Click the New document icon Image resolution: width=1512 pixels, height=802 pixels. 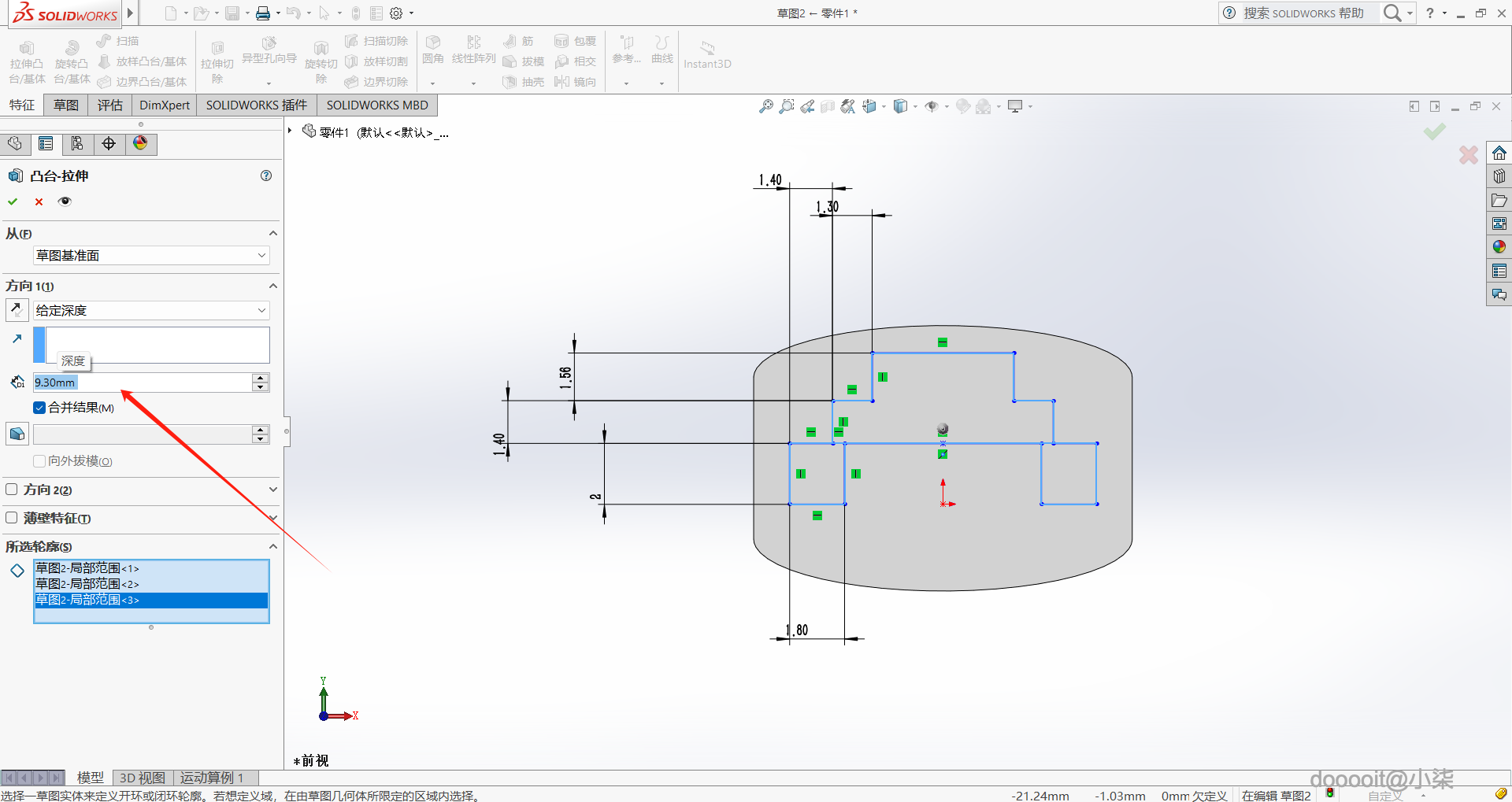(171, 13)
